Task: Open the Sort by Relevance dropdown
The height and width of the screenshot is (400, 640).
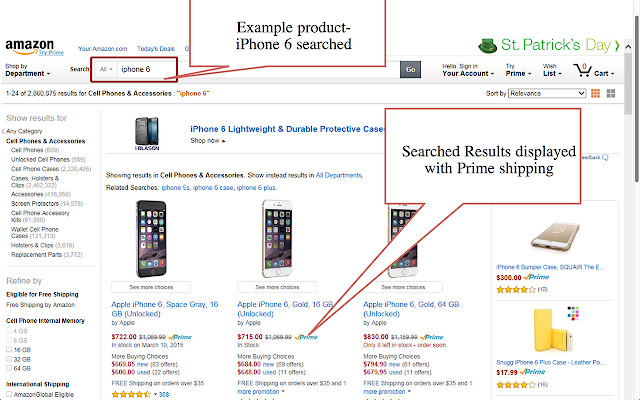Action: pos(547,93)
